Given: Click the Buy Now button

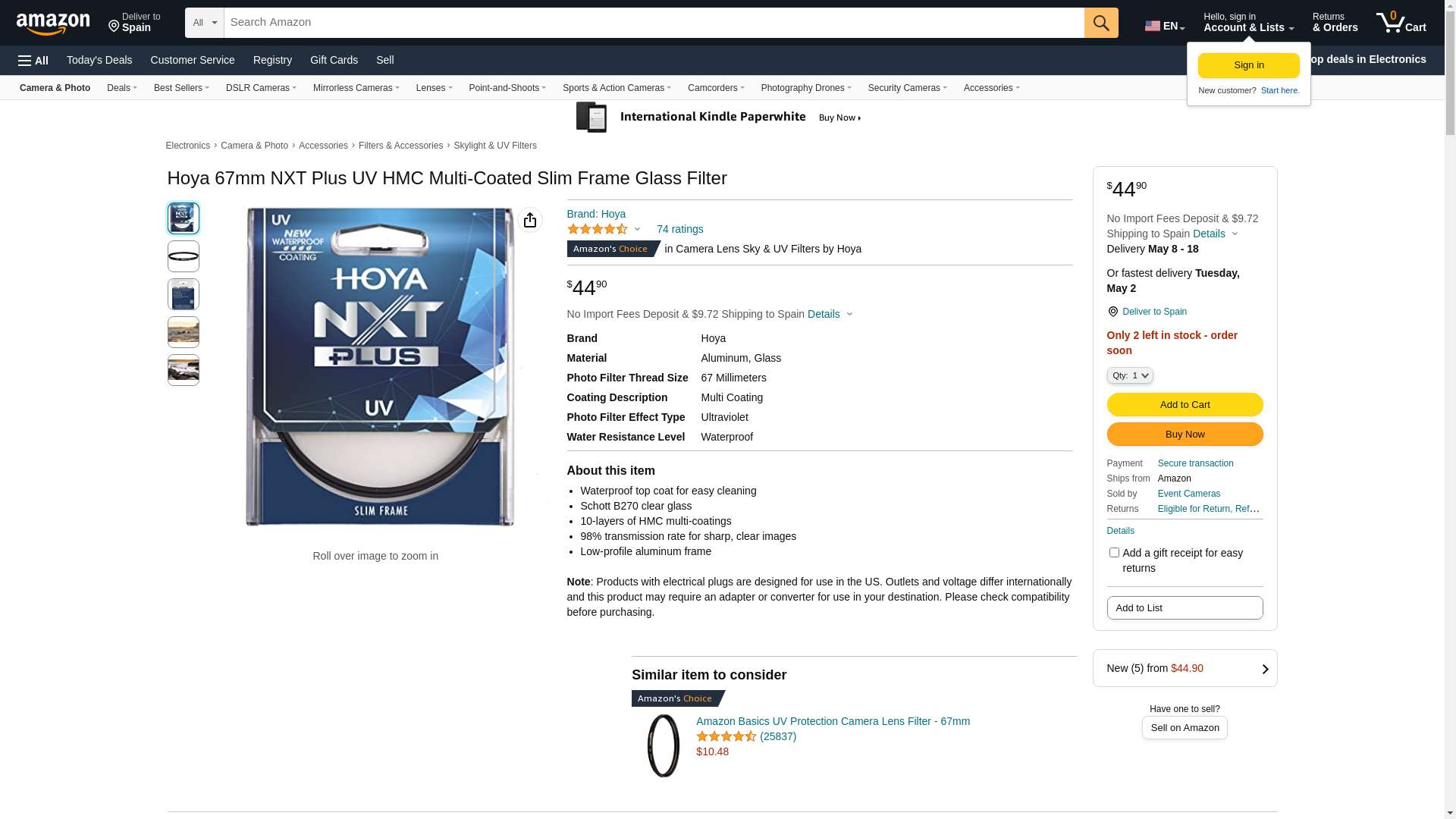Looking at the screenshot, I should [x=1185, y=435].
